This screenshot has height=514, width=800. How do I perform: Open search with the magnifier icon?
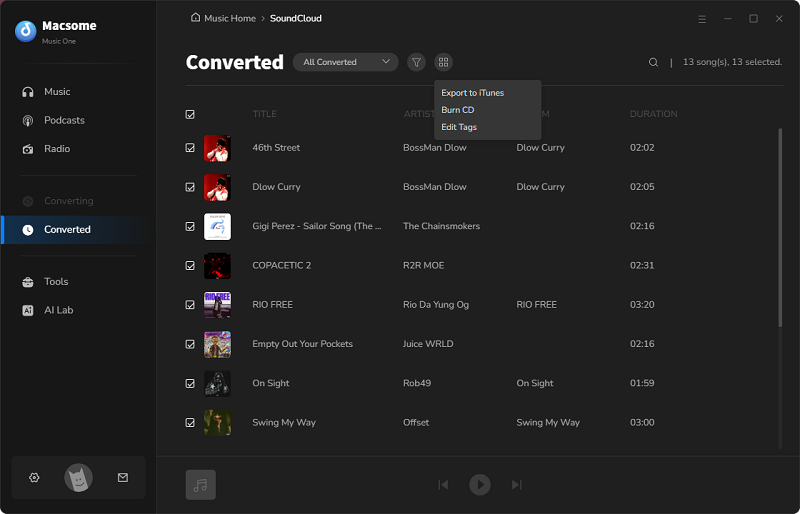coord(653,62)
